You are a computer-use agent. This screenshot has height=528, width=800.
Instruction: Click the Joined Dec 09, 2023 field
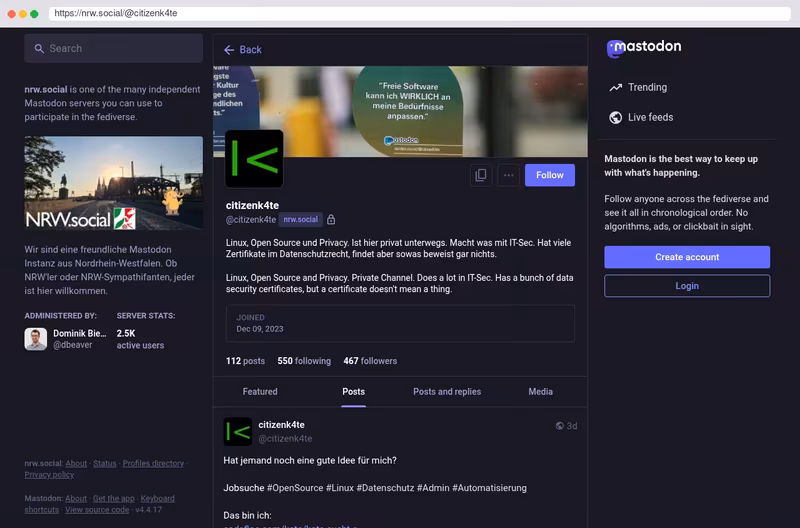[401, 323]
